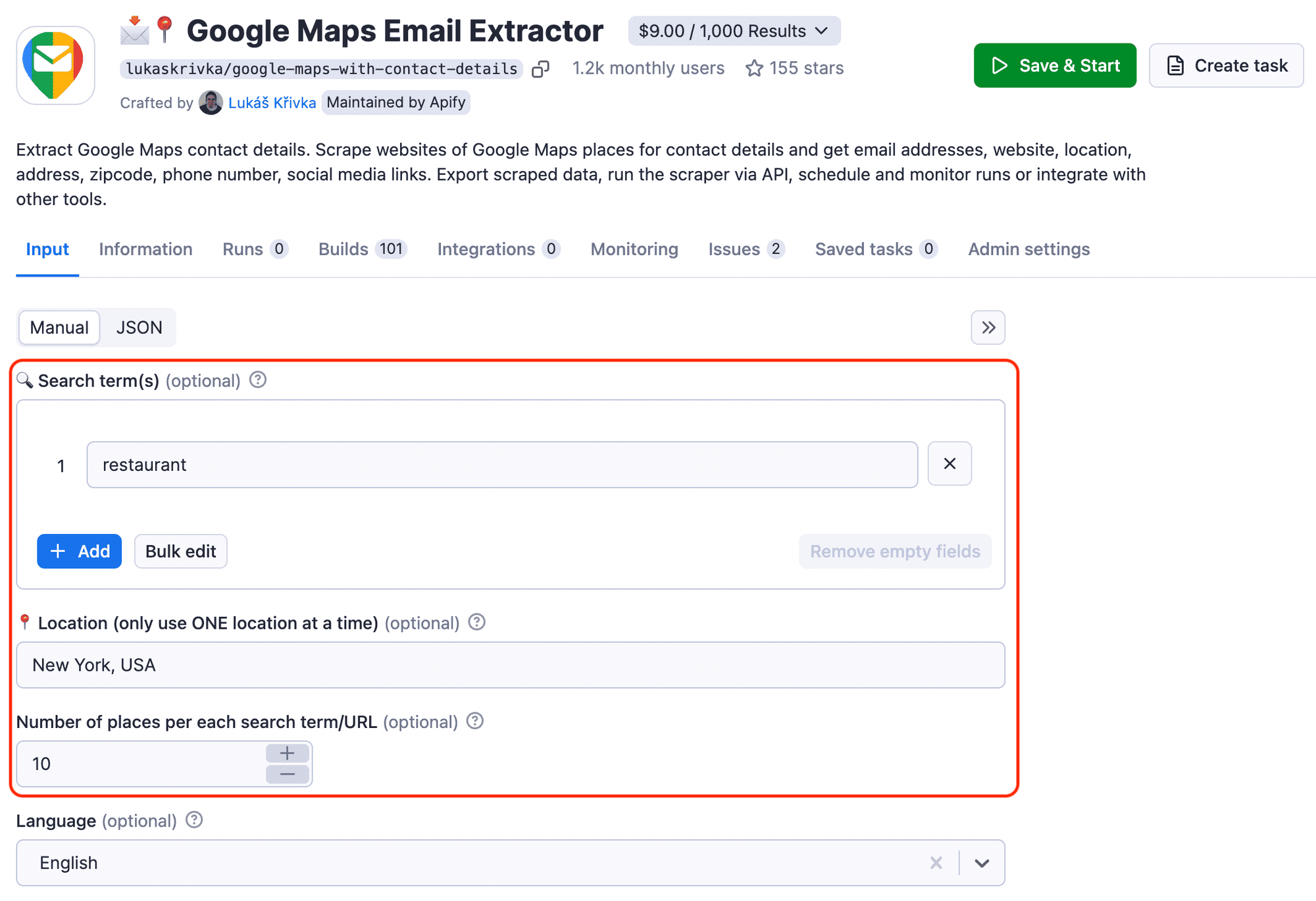Remove the restaurant search term row
Screen dimensions: 1316x901
coord(949,464)
